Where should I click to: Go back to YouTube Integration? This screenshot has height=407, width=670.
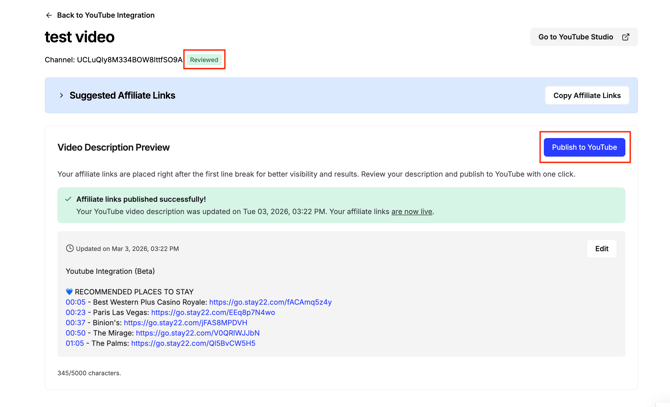105,16
